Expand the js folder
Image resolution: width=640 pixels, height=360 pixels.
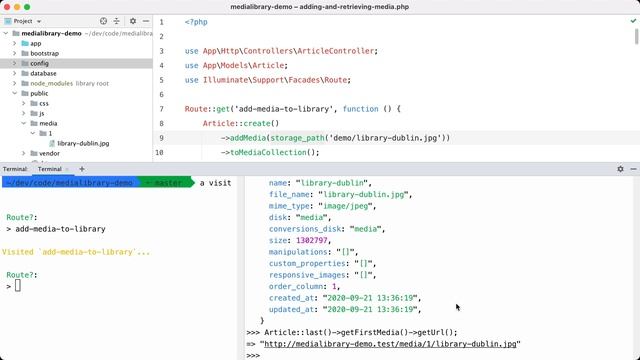[x=24, y=113]
